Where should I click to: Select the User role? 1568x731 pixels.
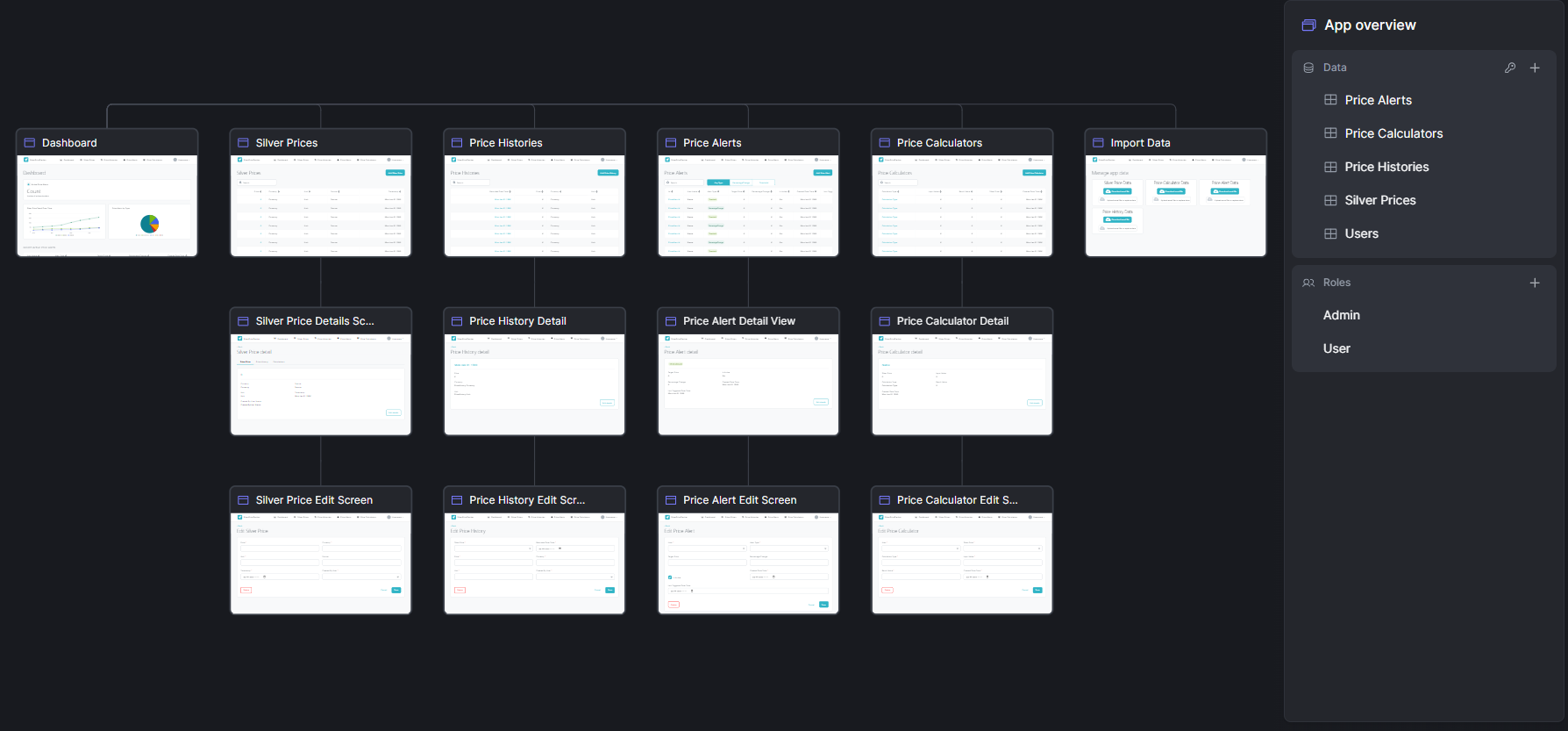1336,348
